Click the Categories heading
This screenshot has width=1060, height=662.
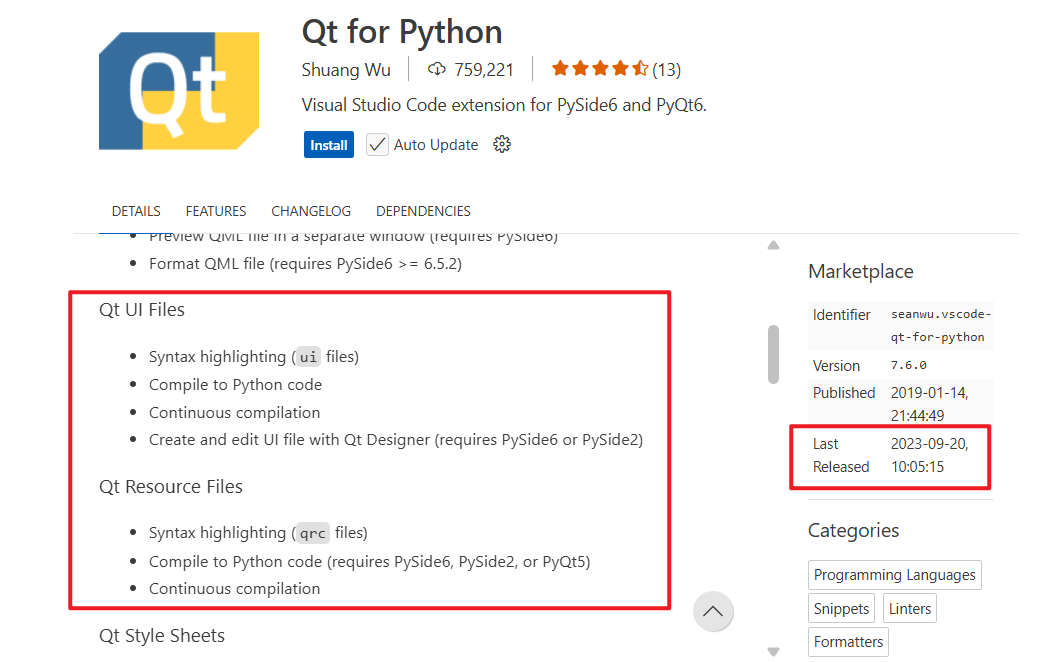pos(853,530)
